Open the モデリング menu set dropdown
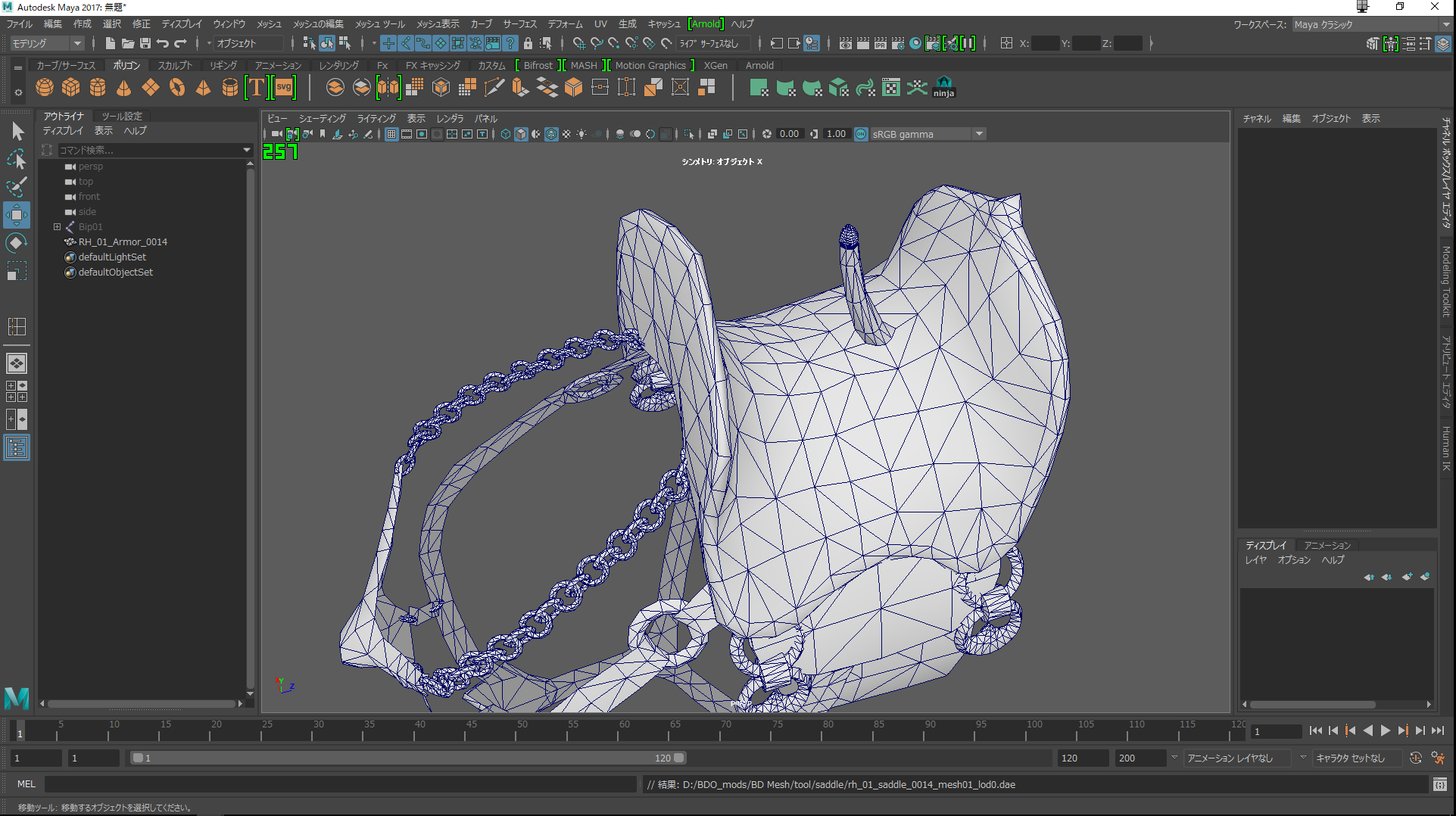The height and width of the screenshot is (816, 1456). pyautogui.click(x=47, y=43)
